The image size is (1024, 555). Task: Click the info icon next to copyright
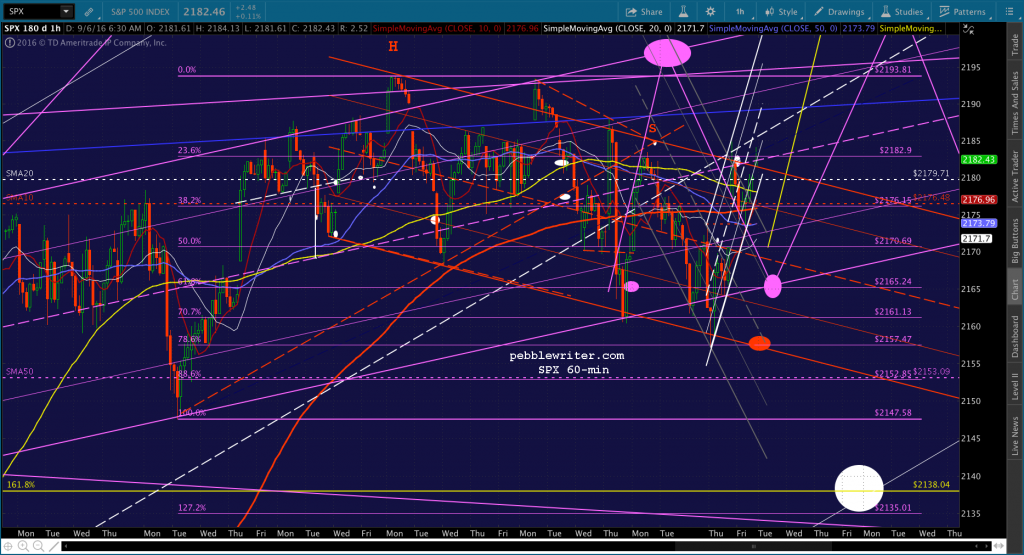click(x=9, y=42)
